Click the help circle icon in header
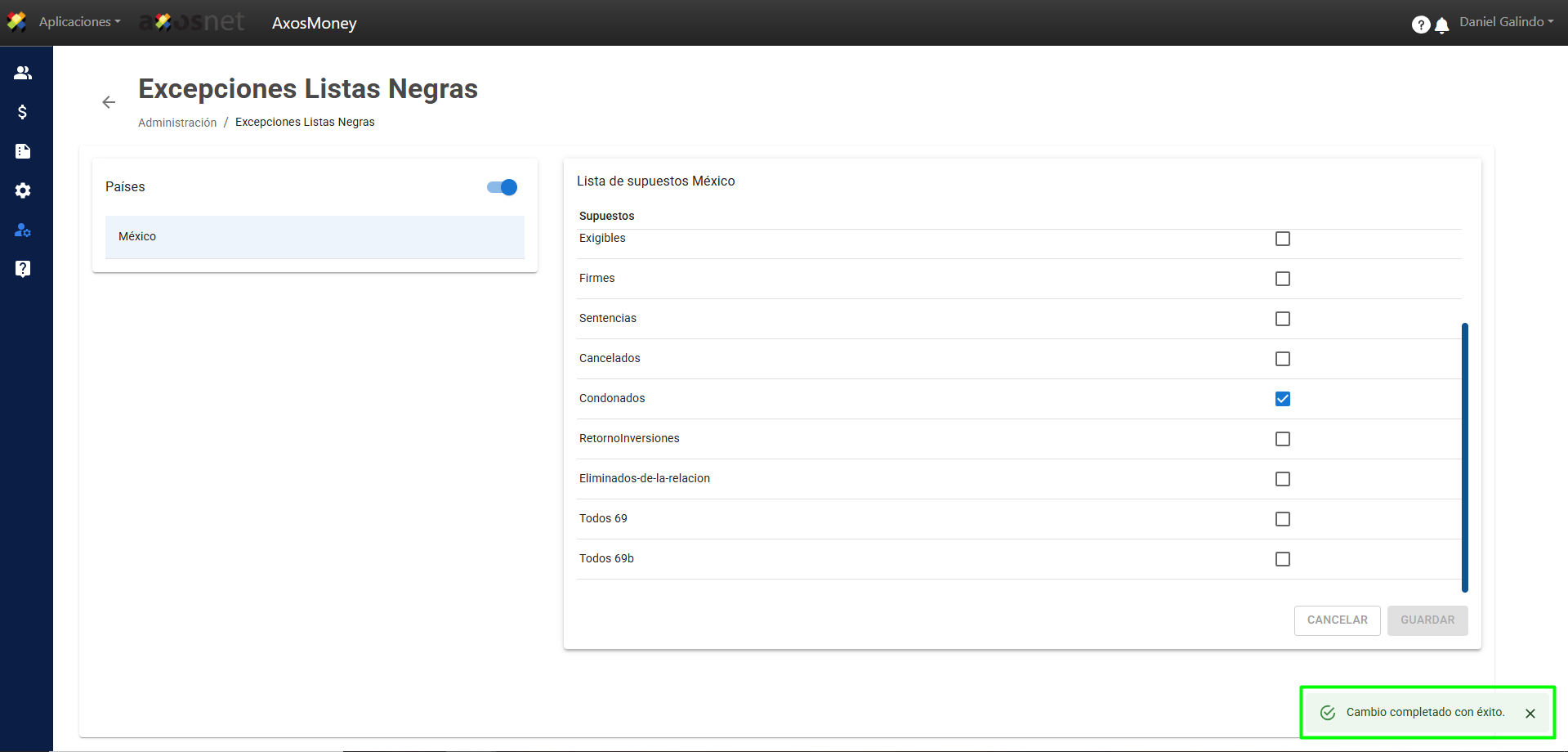The width and height of the screenshot is (1568, 752). pos(1420,25)
